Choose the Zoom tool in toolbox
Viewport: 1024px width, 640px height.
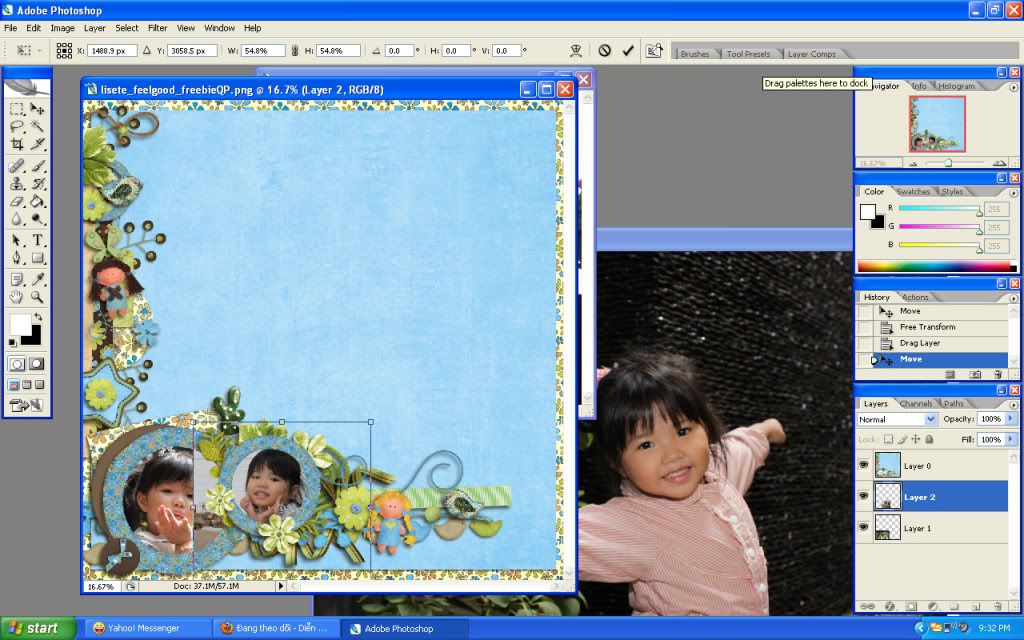[38, 297]
